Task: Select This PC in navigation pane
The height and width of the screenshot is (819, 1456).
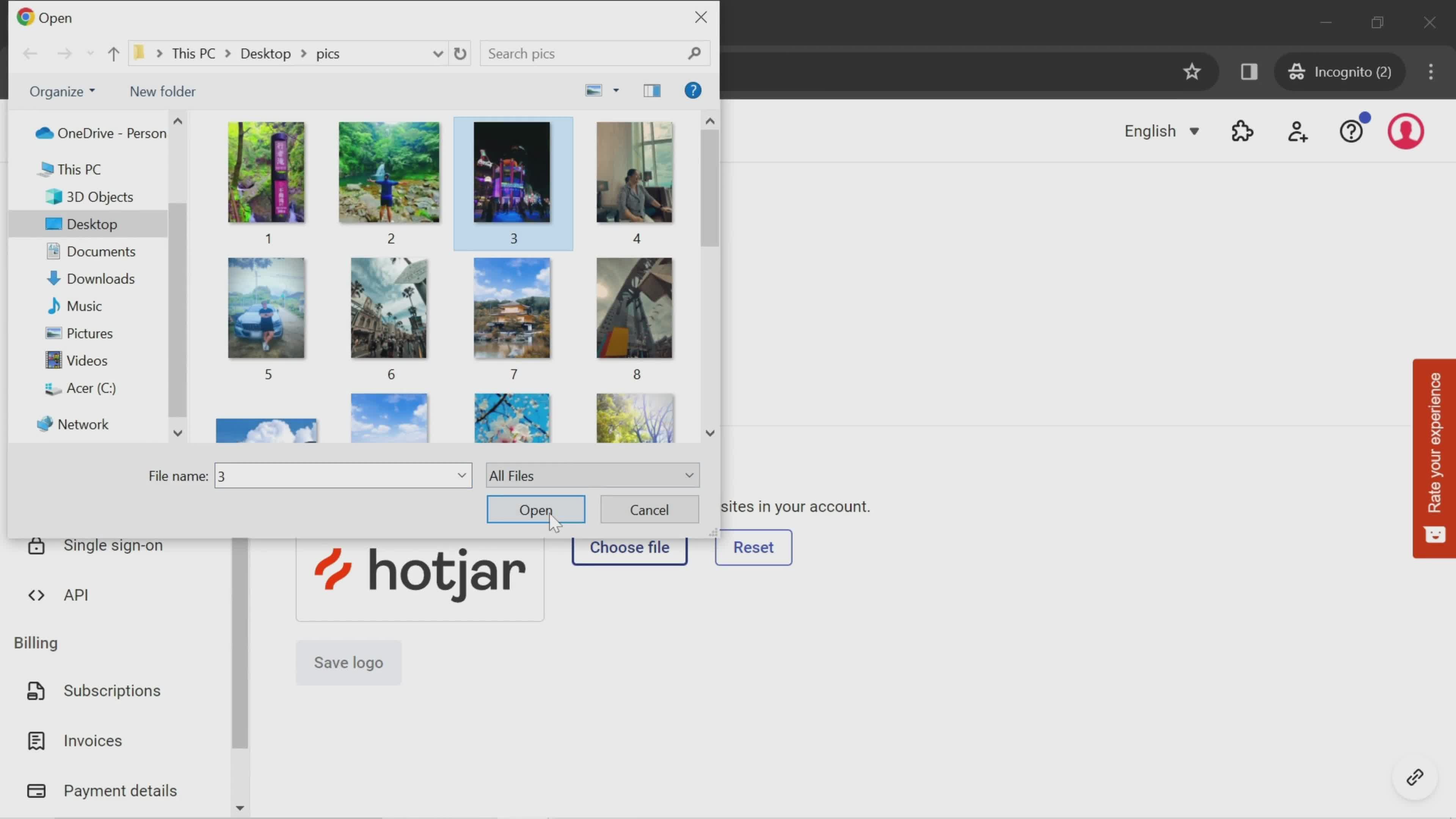Action: coord(69,169)
